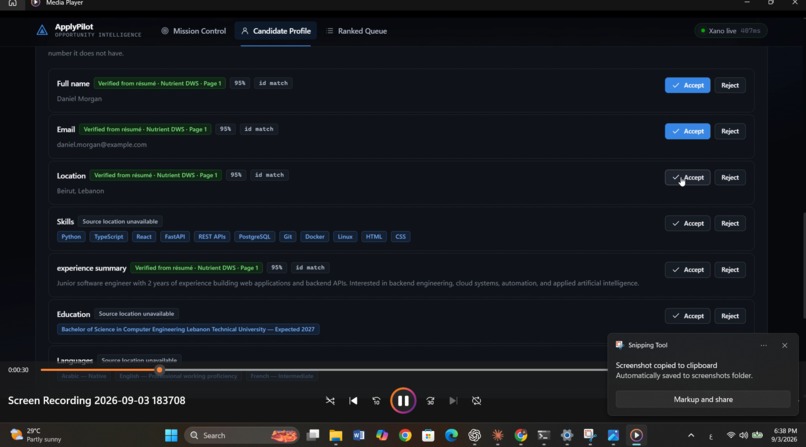Click the daniel.morgan@example.com email text

102,145
